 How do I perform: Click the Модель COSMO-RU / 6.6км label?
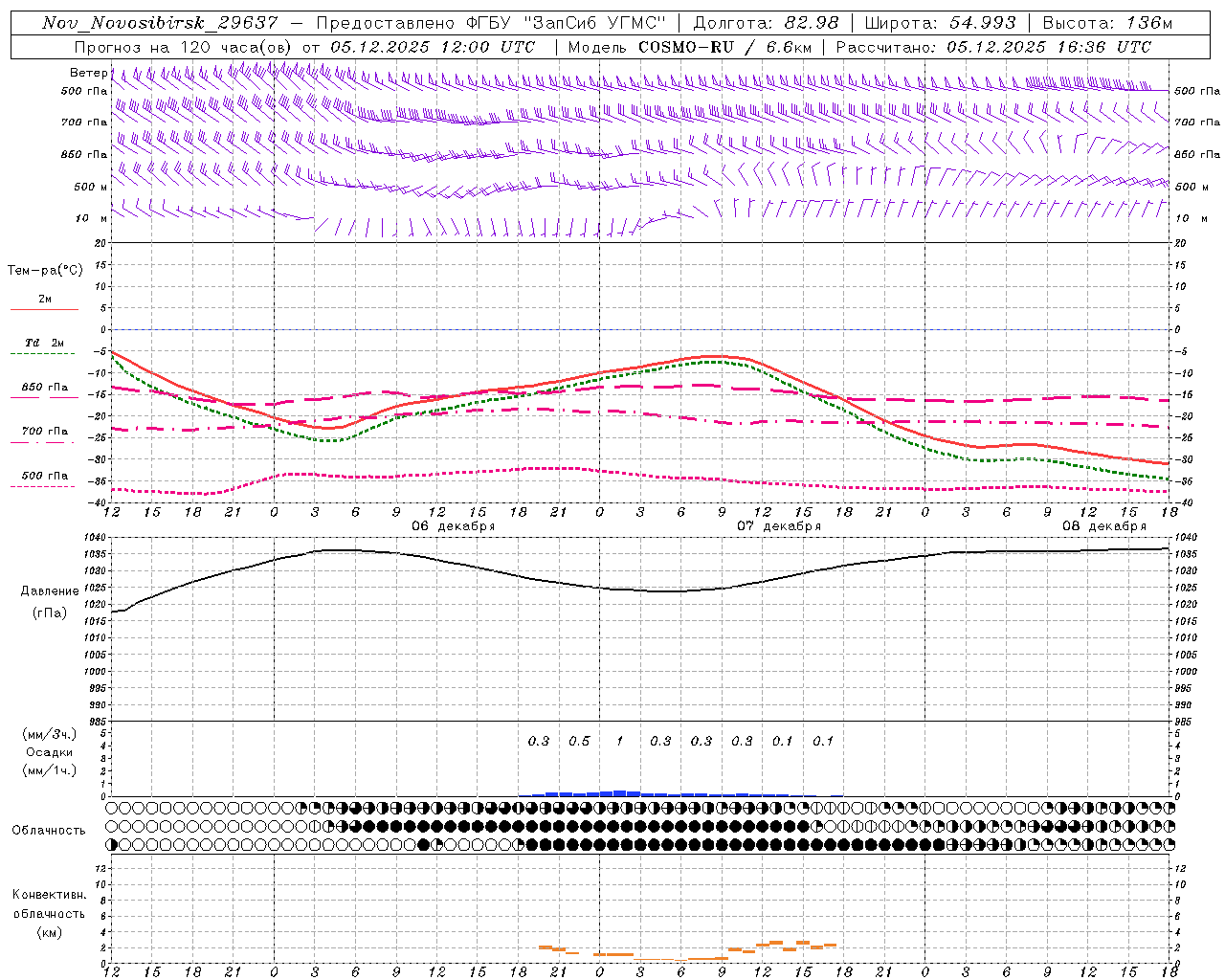pyautogui.click(x=690, y=47)
